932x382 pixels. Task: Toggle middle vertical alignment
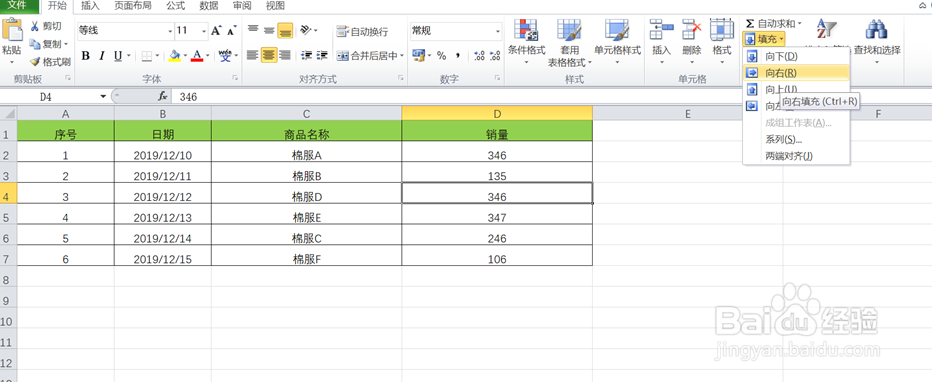pyautogui.click(x=269, y=30)
